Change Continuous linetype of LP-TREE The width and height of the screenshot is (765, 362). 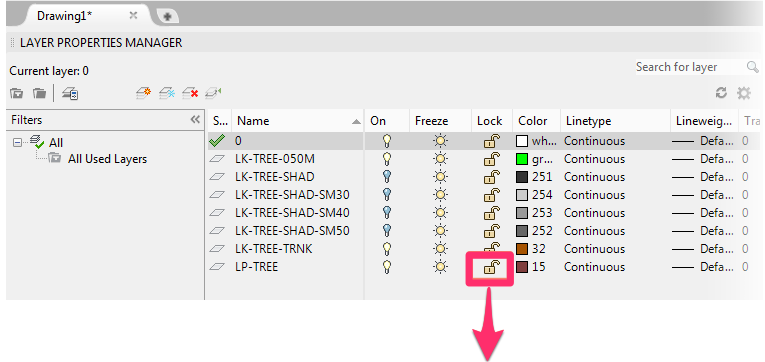[594, 267]
